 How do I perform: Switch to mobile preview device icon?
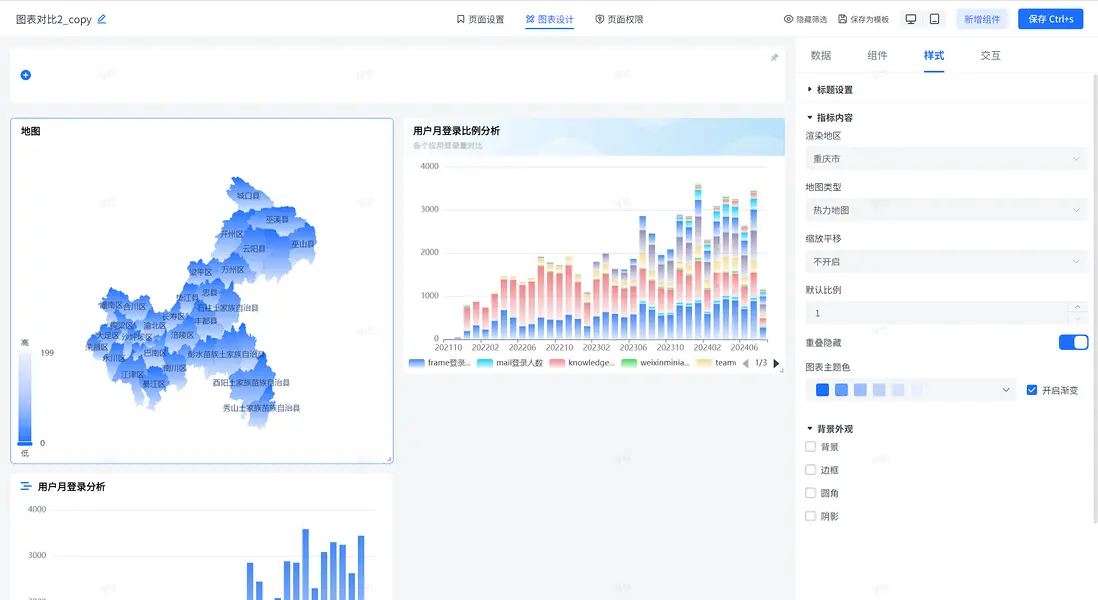pyautogui.click(x=934, y=19)
